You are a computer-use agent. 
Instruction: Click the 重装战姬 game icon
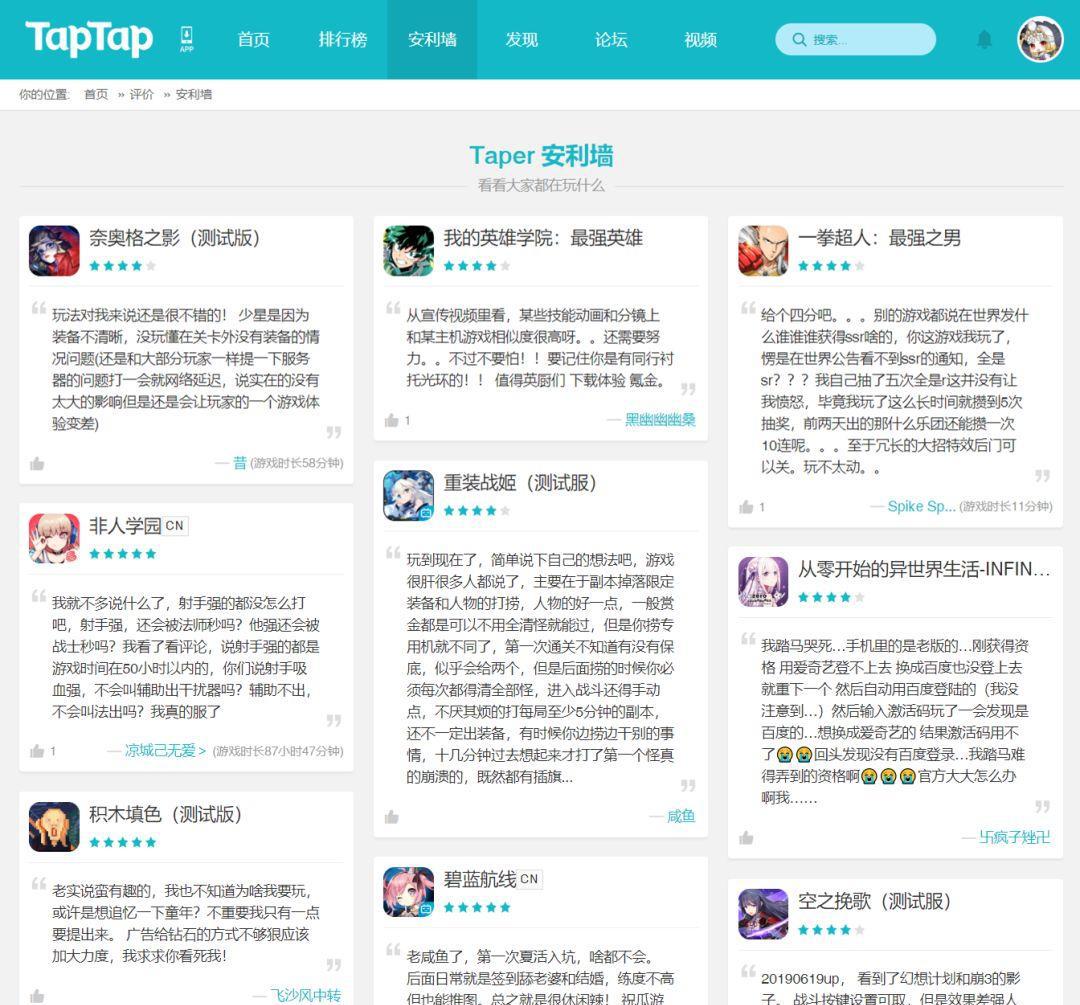408,495
